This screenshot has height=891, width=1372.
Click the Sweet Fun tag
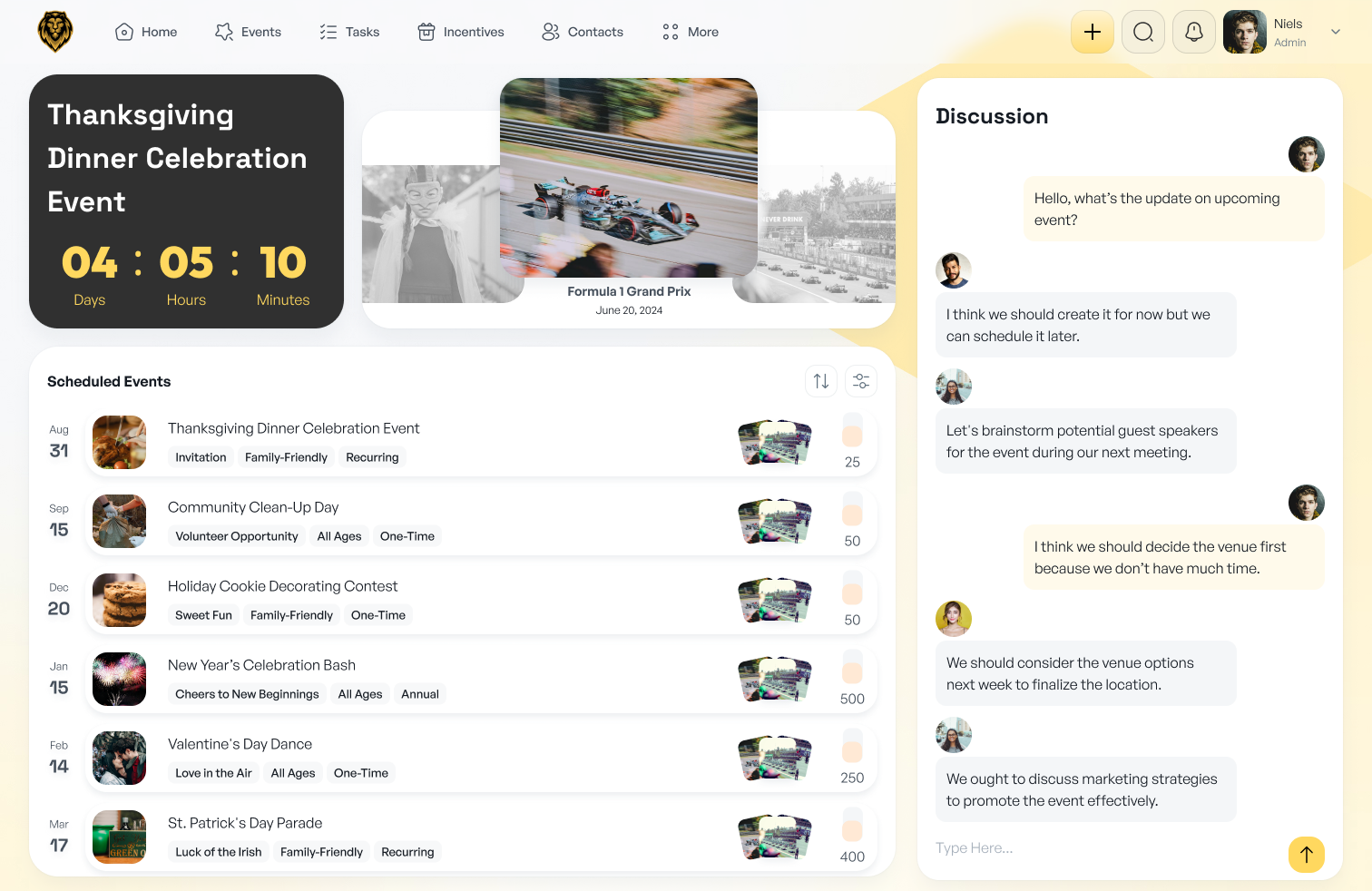click(203, 615)
